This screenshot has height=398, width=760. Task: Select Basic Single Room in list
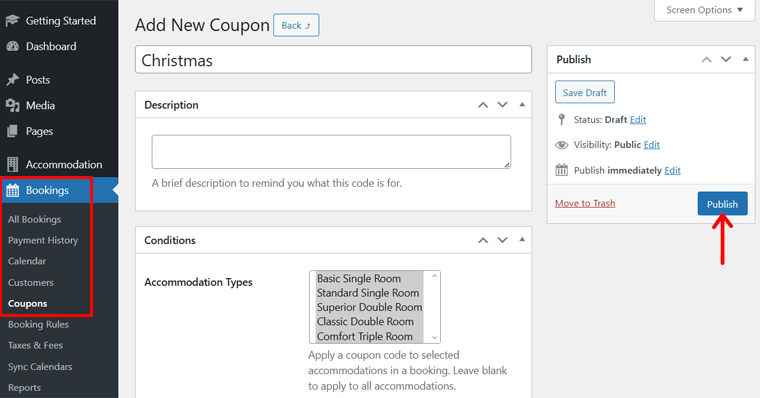coord(369,278)
